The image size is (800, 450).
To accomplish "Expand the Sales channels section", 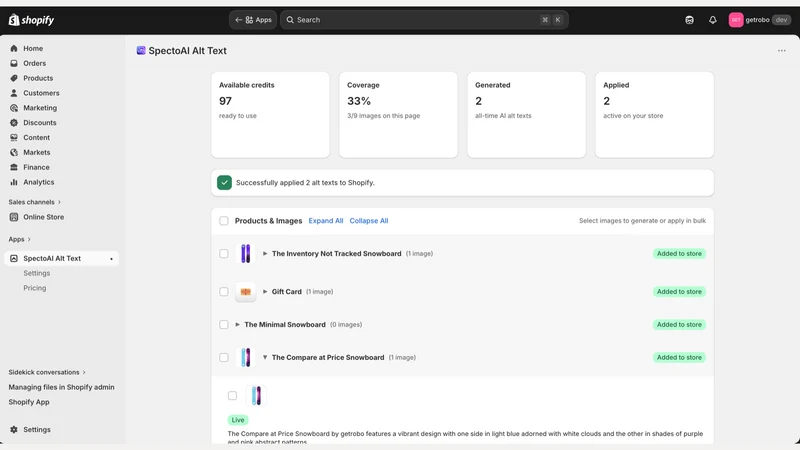I will click(x=35, y=202).
